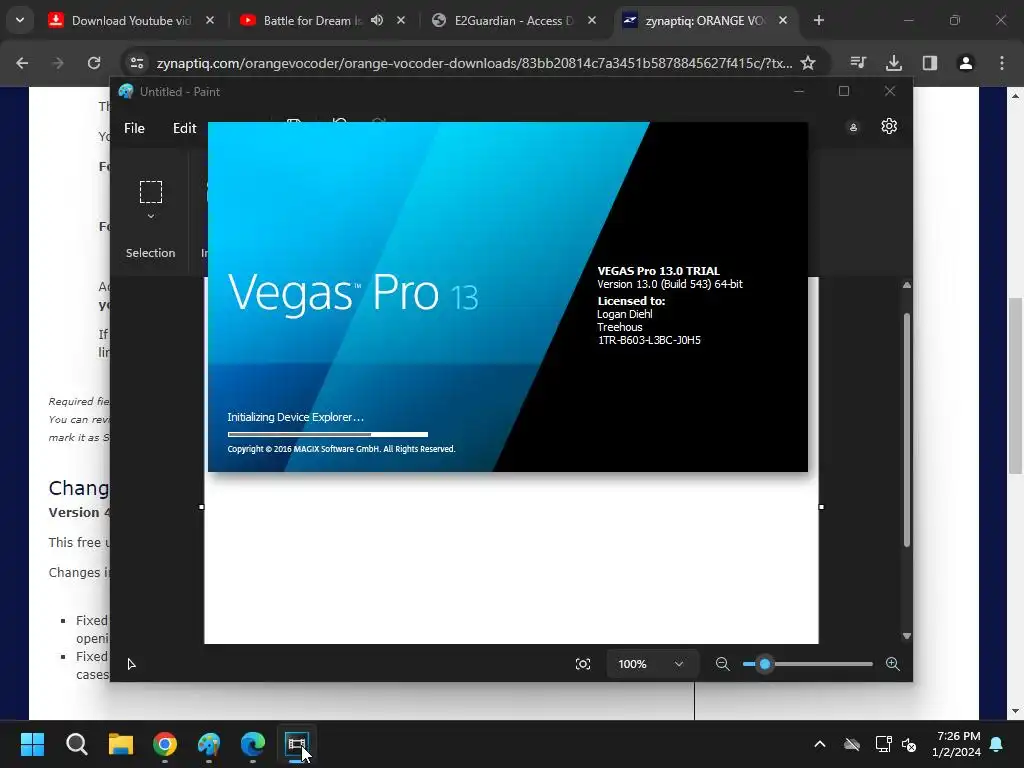Open Chrome profile icon
Image resolution: width=1024 pixels, height=768 pixels.
(x=965, y=63)
